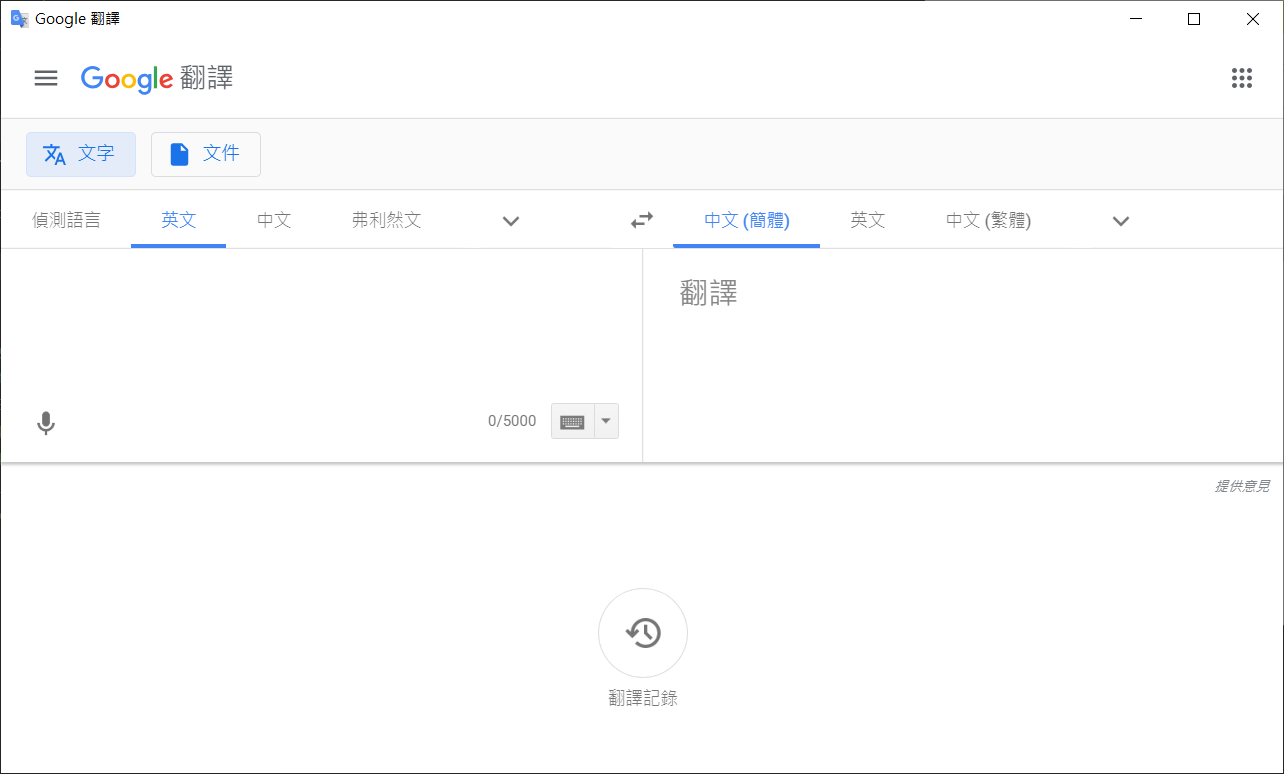Click the Google Translate logo

157,78
